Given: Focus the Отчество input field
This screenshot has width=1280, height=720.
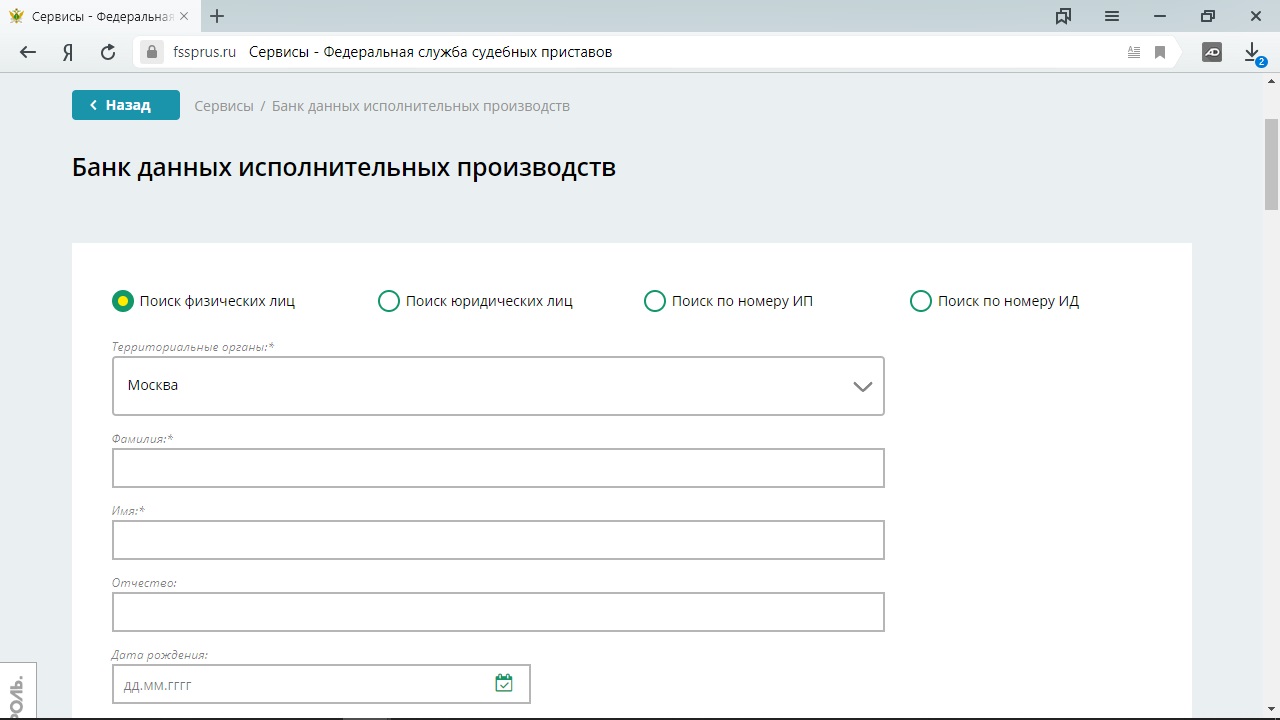Looking at the screenshot, I should pyautogui.click(x=498, y=612).
